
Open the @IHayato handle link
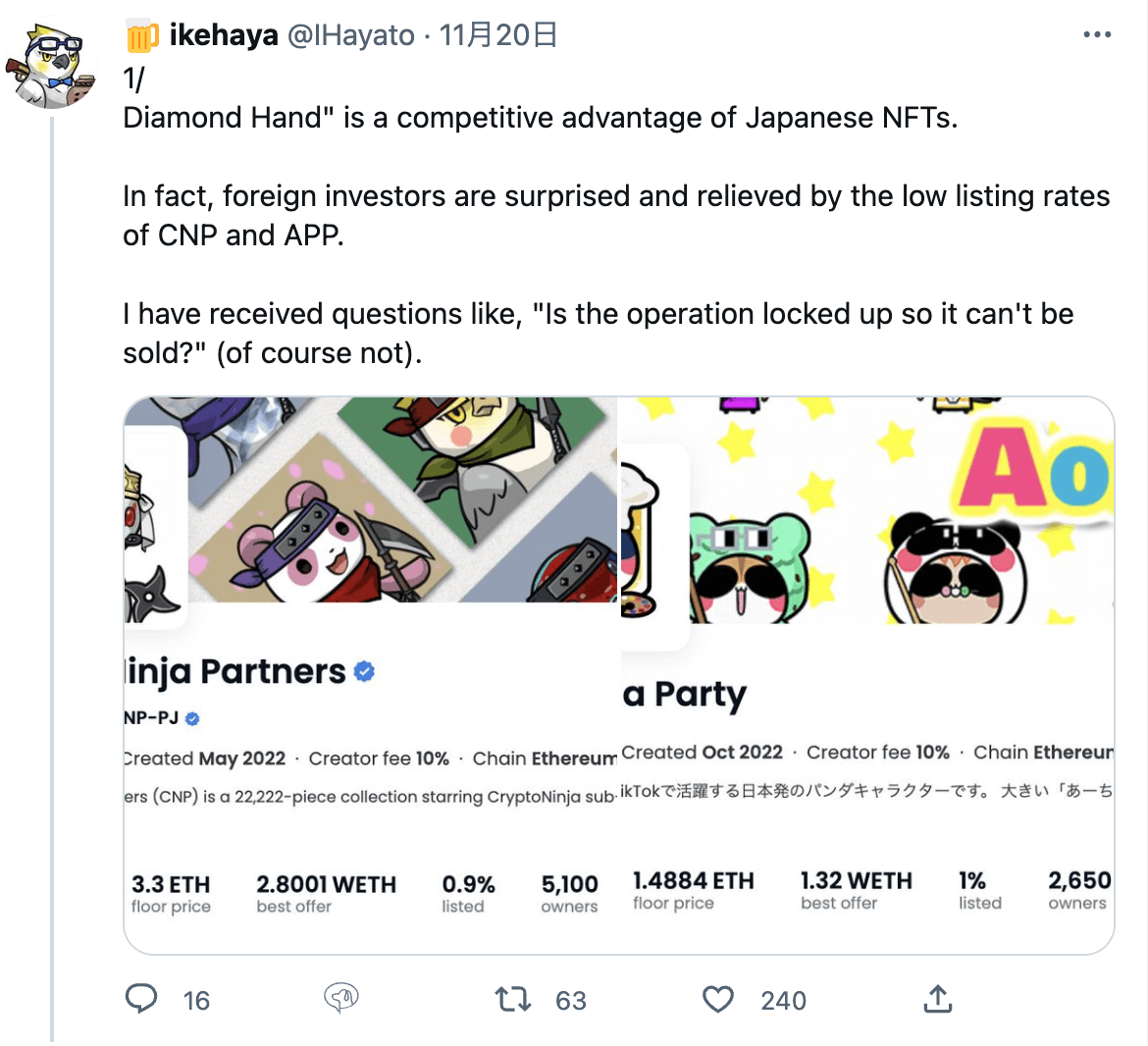(x=351, y=35)
